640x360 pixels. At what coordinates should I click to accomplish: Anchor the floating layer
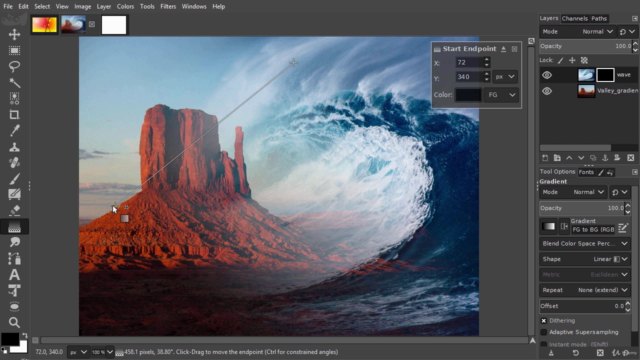[x=605, y=158]
